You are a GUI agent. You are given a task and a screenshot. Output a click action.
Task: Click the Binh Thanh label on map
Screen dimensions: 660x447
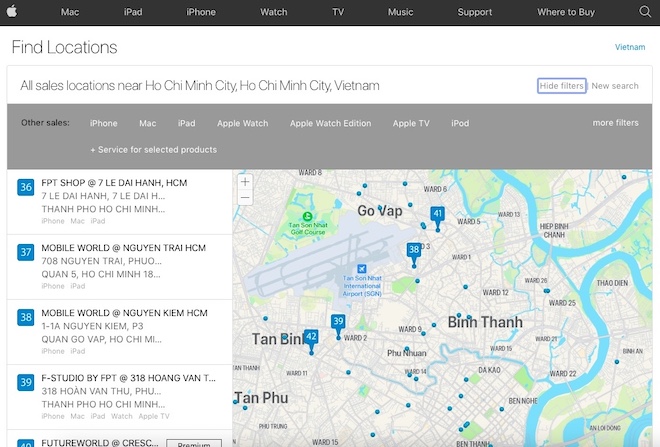pyautogui.click(x=485, y=322)
